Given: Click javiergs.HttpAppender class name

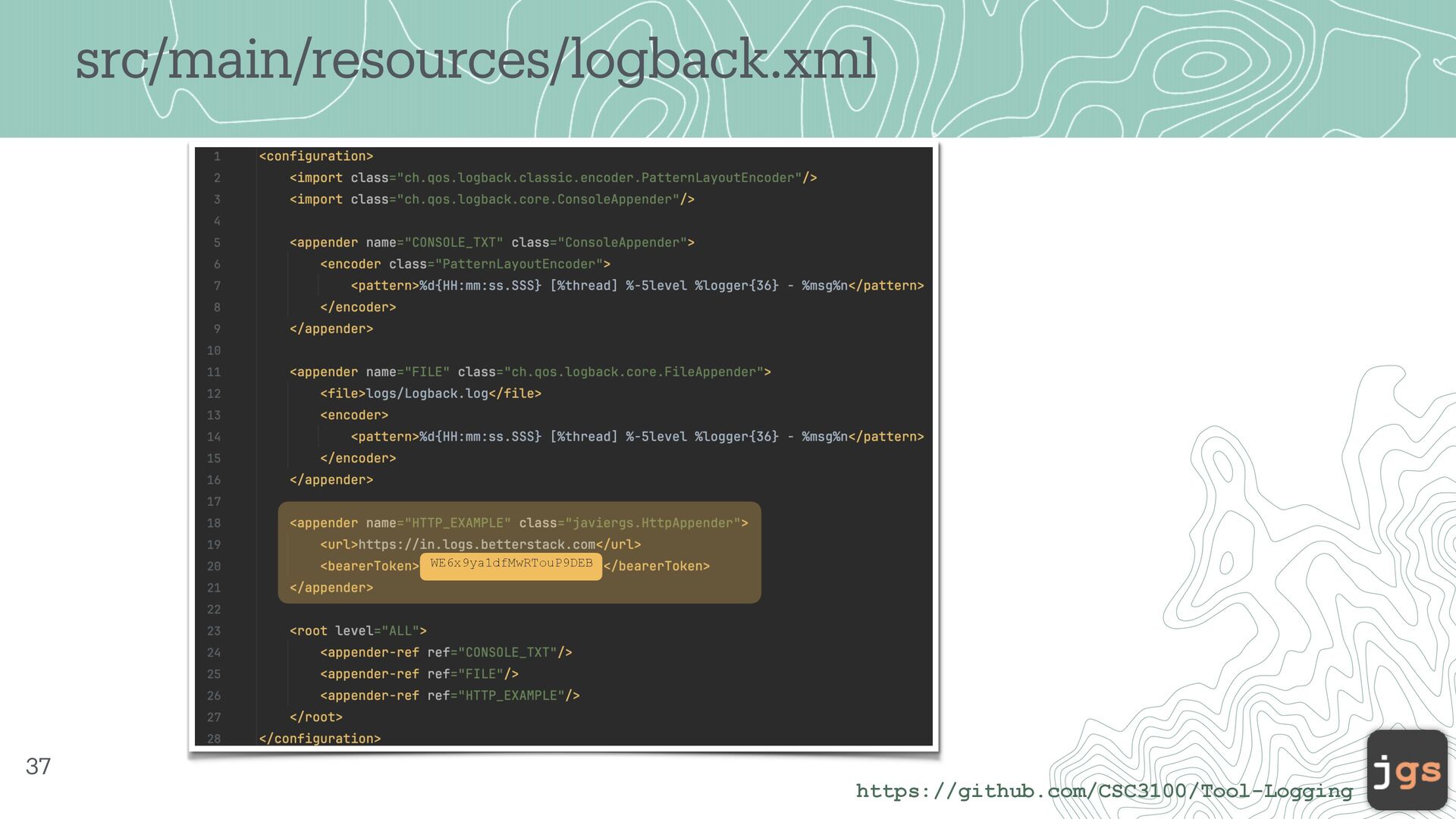Looking at the screenshot, I should click(652, 523).
